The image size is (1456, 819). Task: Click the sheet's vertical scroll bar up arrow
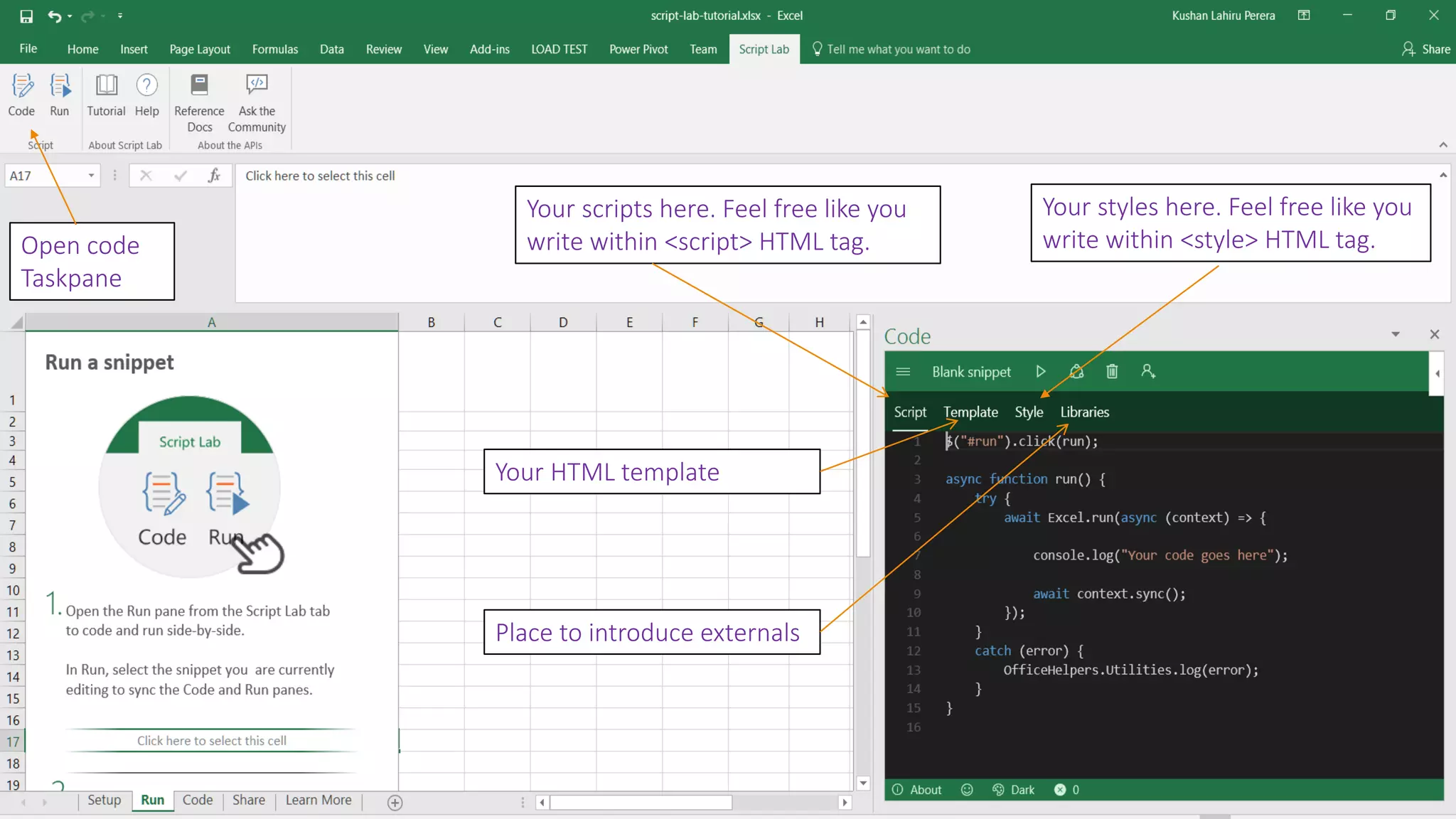[863, 322]
